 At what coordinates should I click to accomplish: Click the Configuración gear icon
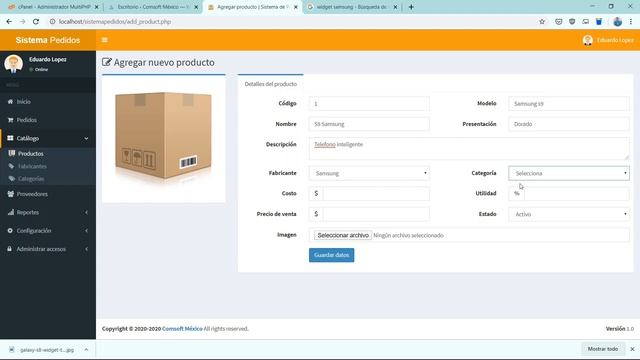click(x=10, y=231)
